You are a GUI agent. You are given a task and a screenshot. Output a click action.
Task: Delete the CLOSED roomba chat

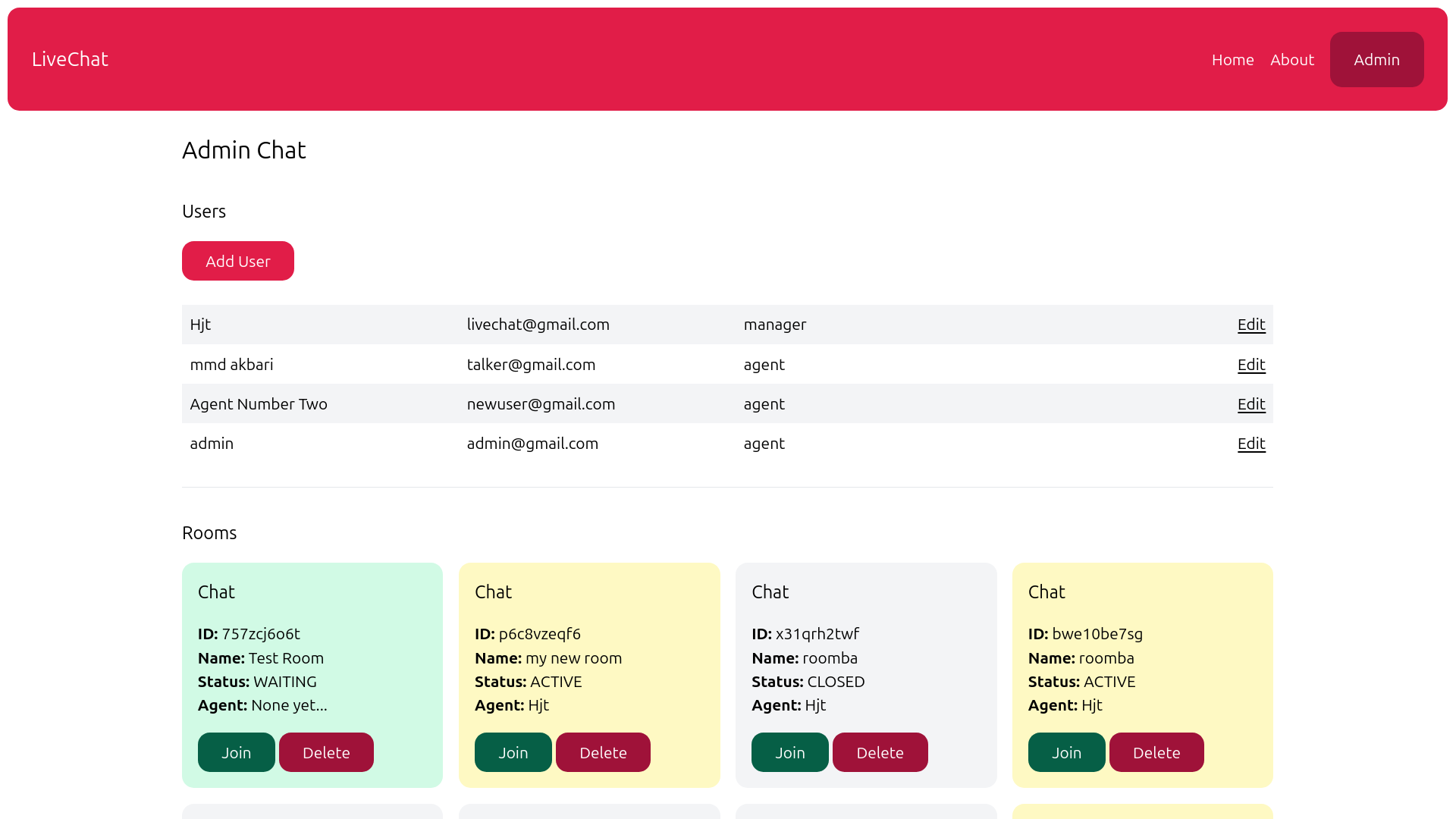pos(880,752)
